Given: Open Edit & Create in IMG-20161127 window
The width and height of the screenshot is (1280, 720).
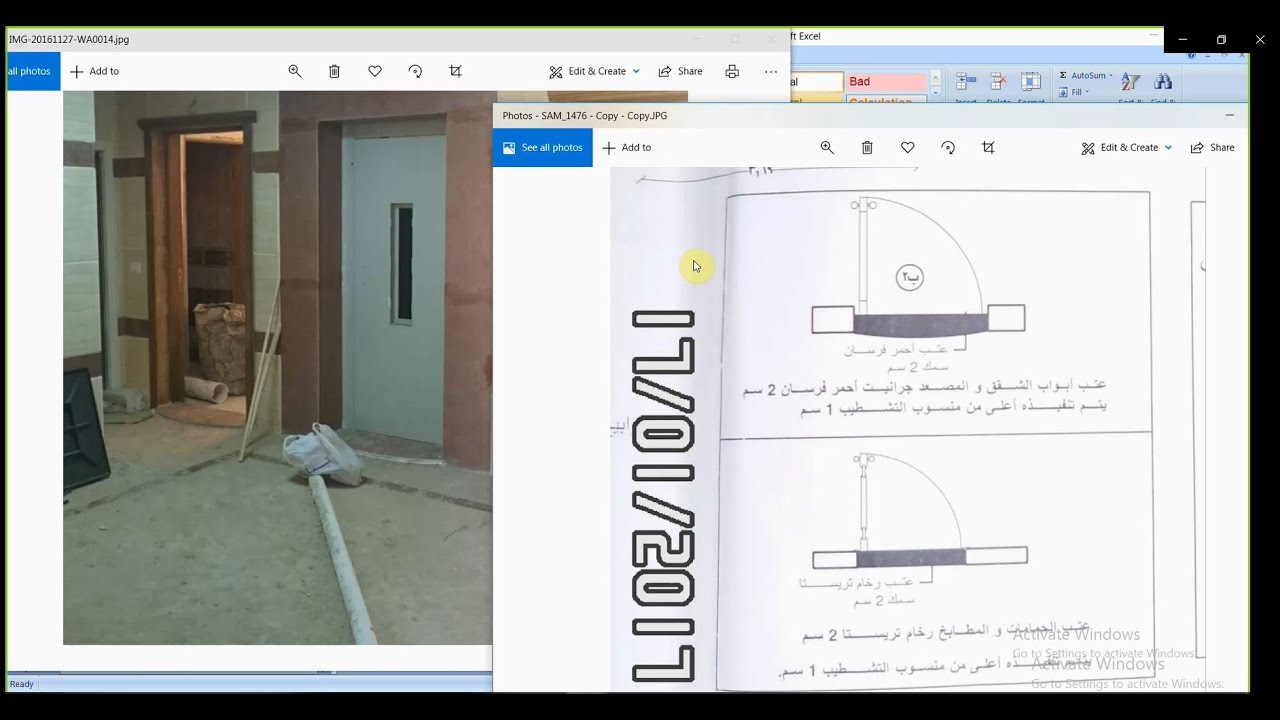Looking at the screenshot, I should tap(594, 71).
